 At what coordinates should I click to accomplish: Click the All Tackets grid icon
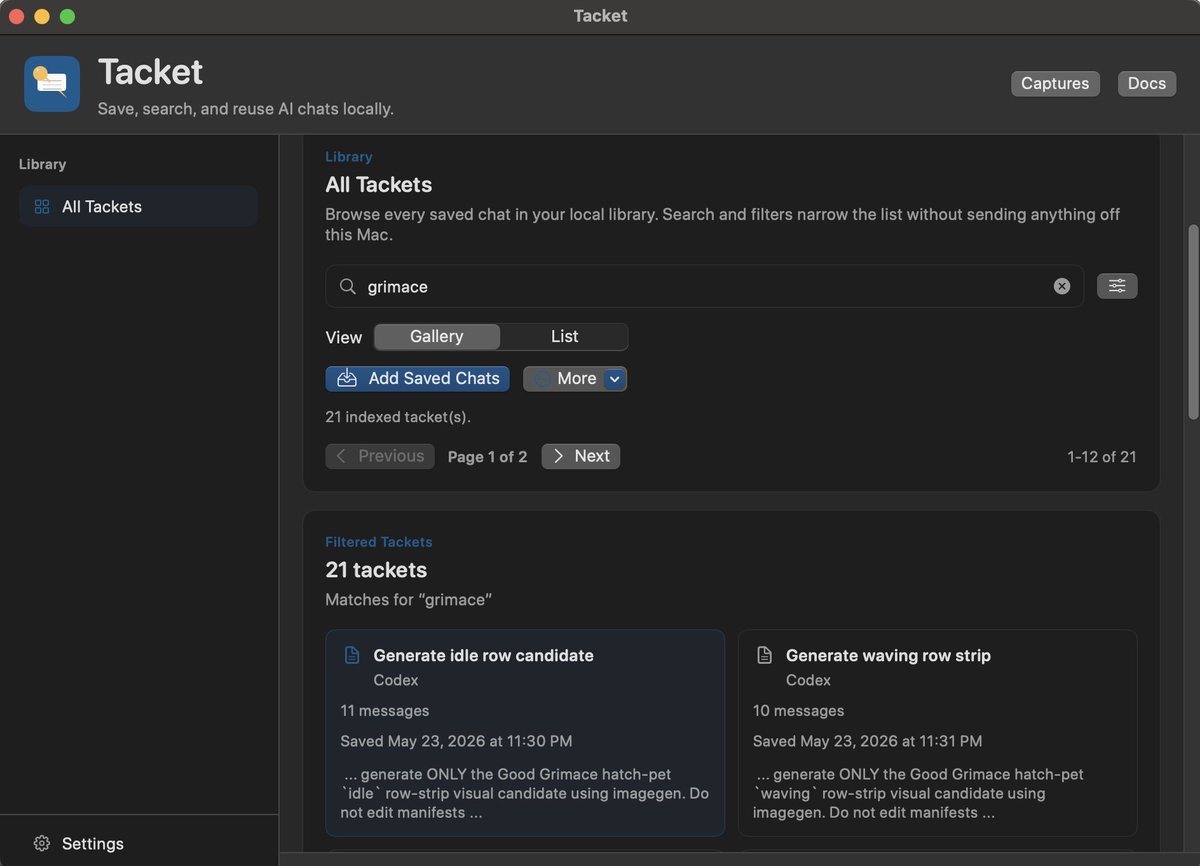(x=42, y=207)
